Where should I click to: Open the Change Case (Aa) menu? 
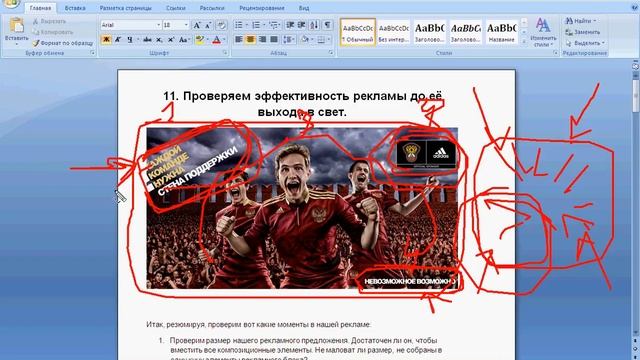(x=184, y=40)
